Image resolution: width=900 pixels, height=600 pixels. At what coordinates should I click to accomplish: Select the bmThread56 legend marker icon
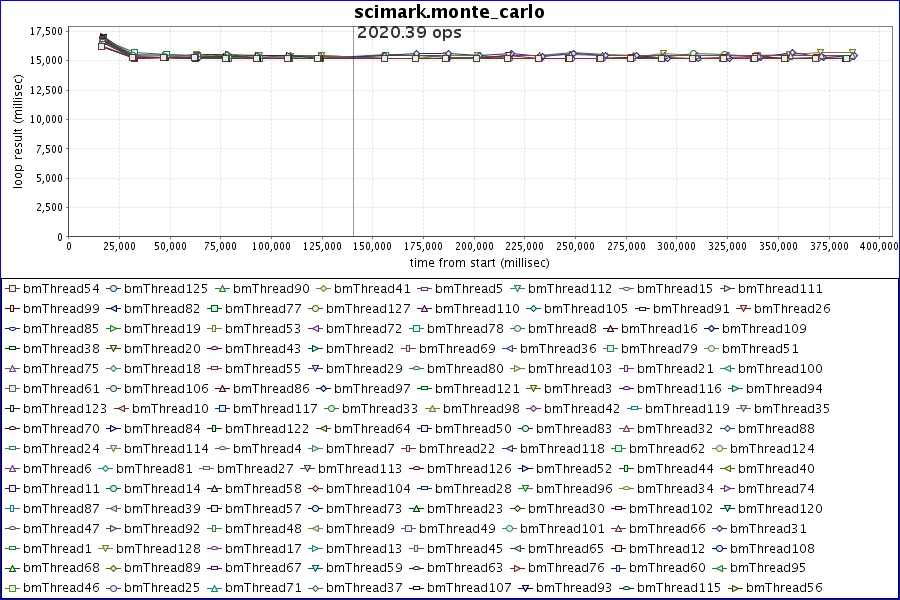tap(736, 588)
